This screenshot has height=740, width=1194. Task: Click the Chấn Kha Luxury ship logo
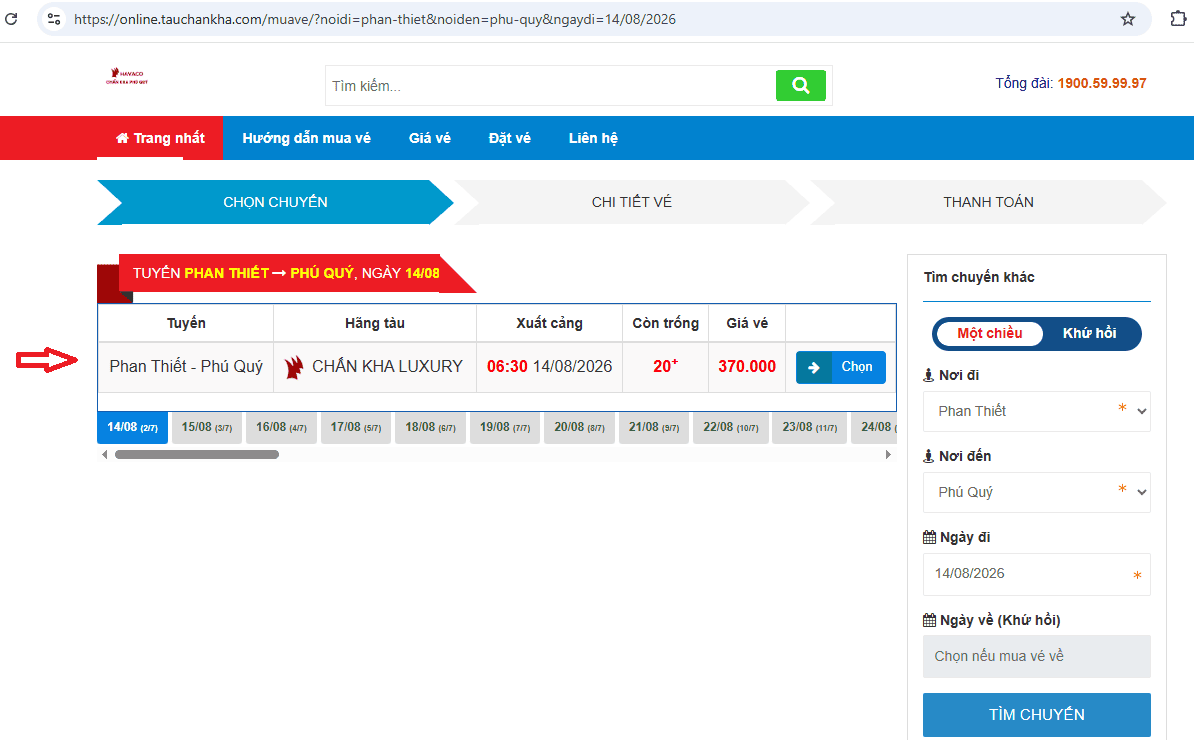click(x=294, y=367)
